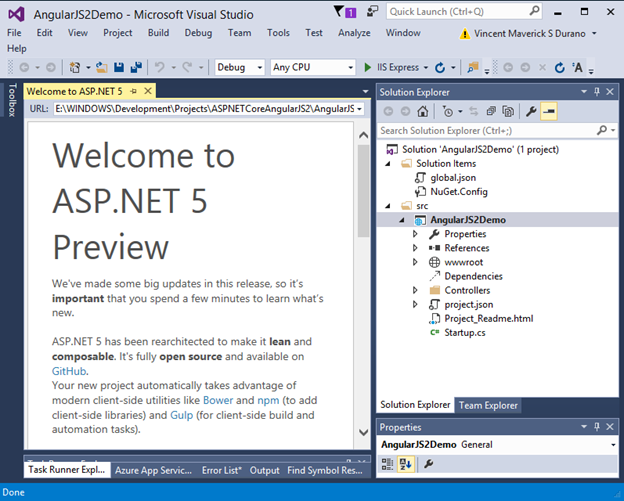This screenshot has width=624, height=501.
Task: Expand the project.json node
Action: point(415,304)
